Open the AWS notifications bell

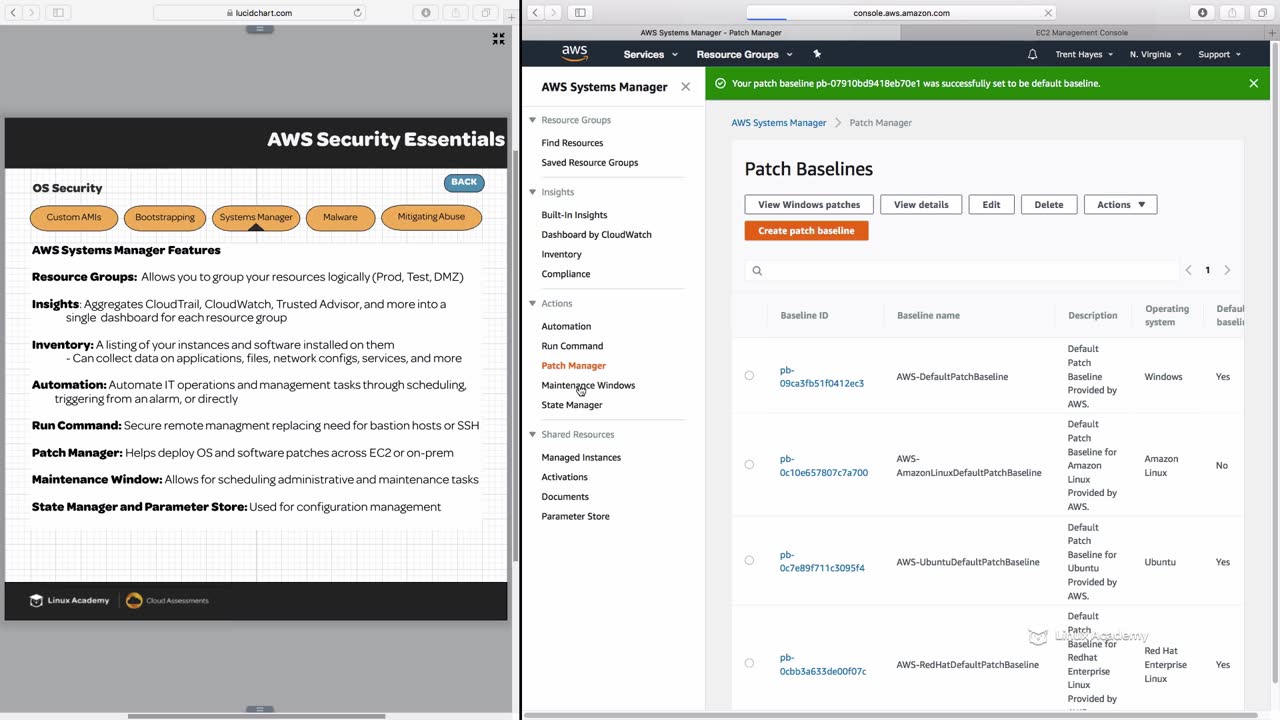coord(1032,54)
